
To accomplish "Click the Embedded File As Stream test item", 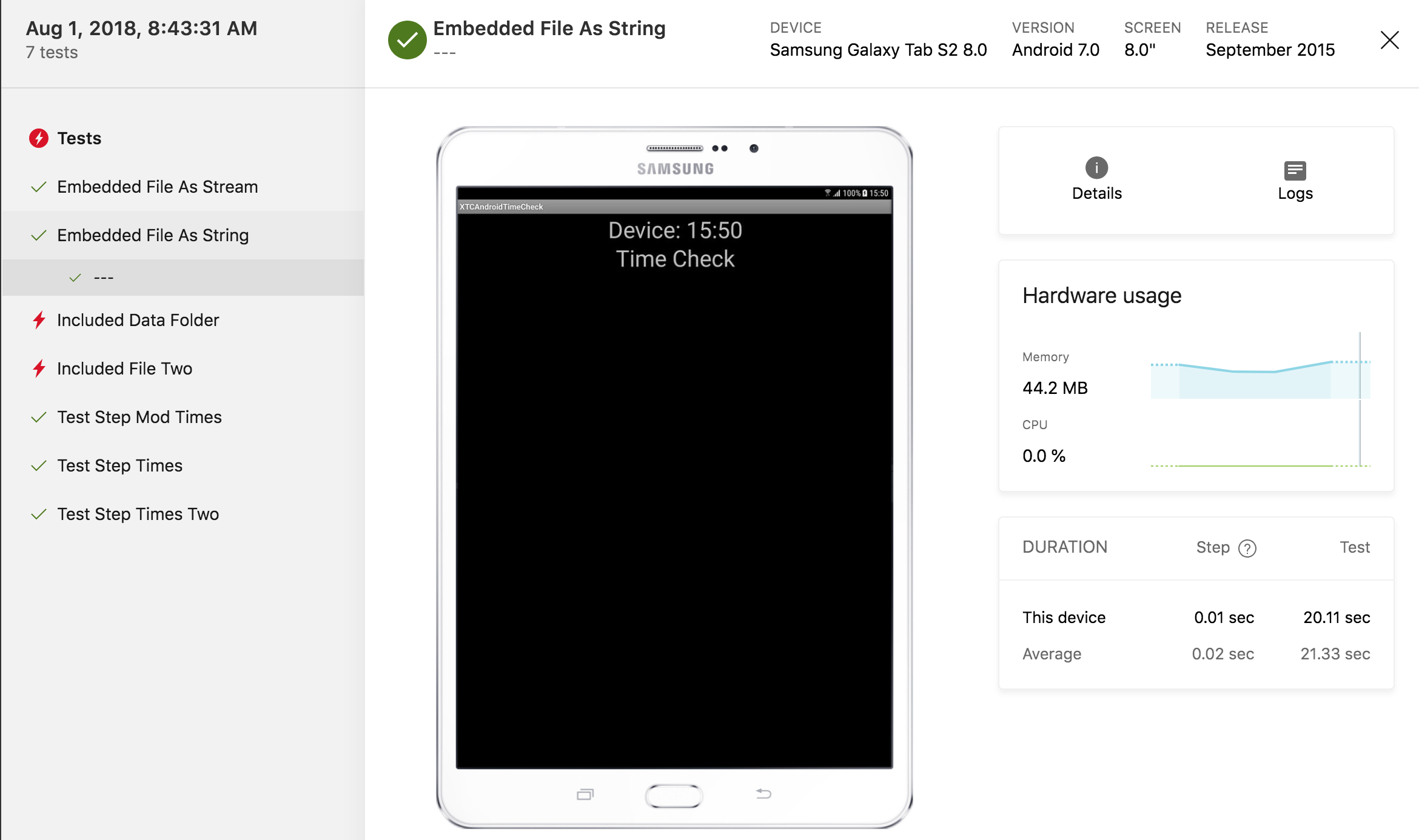I will click(x=158, y=187).
